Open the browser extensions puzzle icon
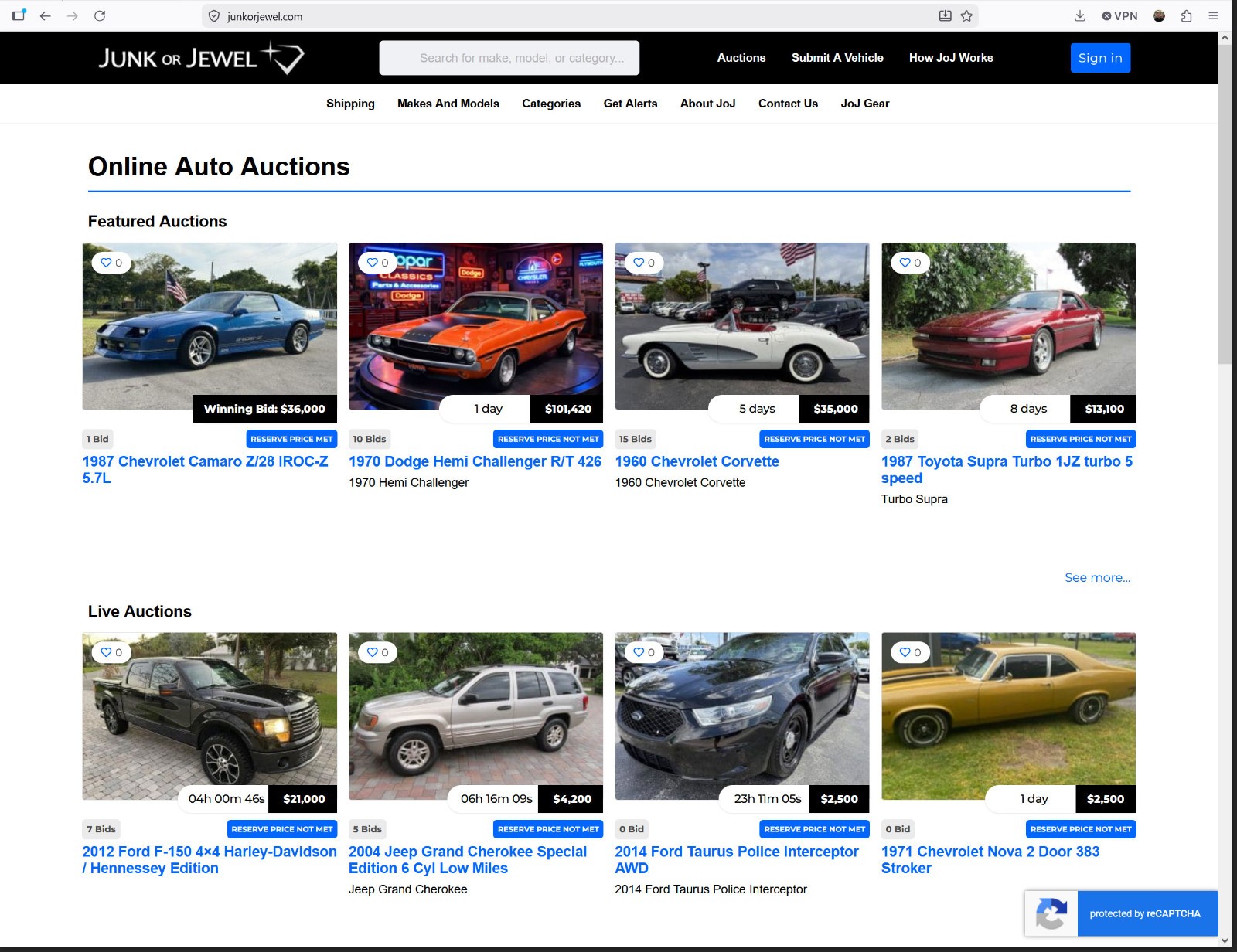The width and height of the screenshot is (1237, 952). (x=1186, y=15)
